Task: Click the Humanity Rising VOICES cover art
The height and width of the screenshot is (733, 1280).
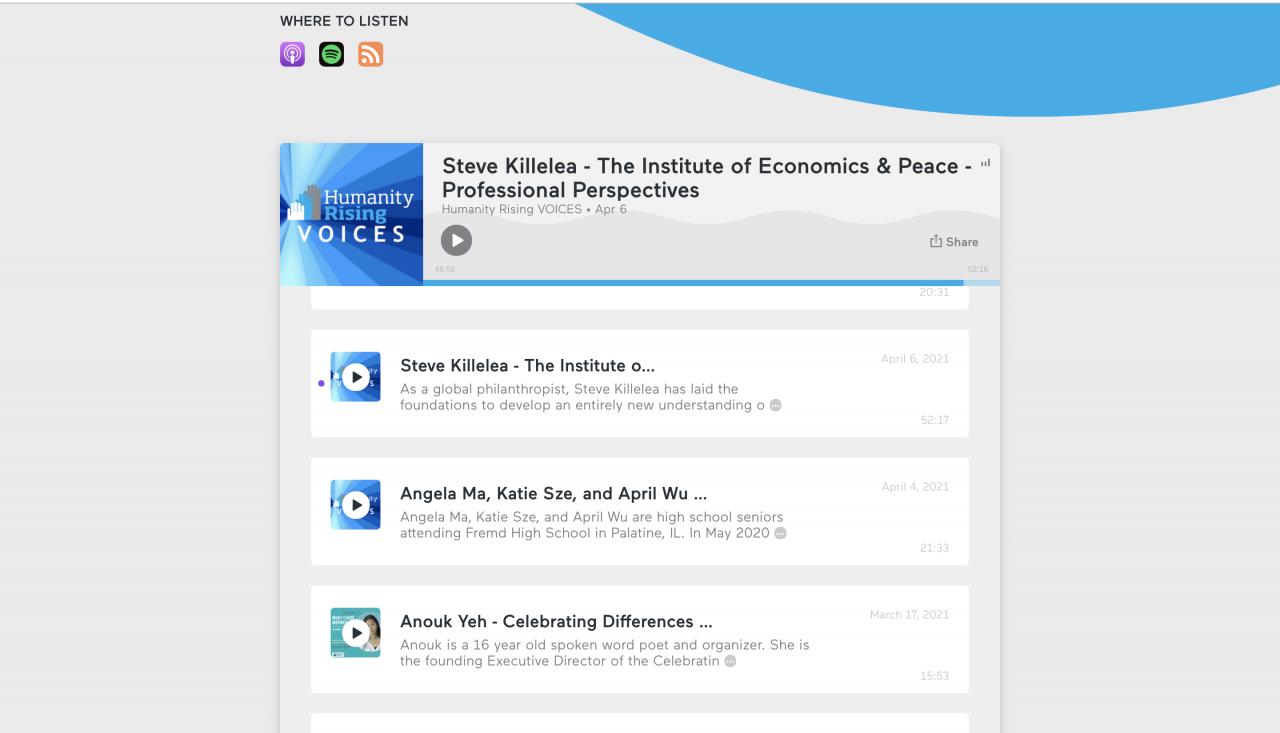Action: [351, 214]
